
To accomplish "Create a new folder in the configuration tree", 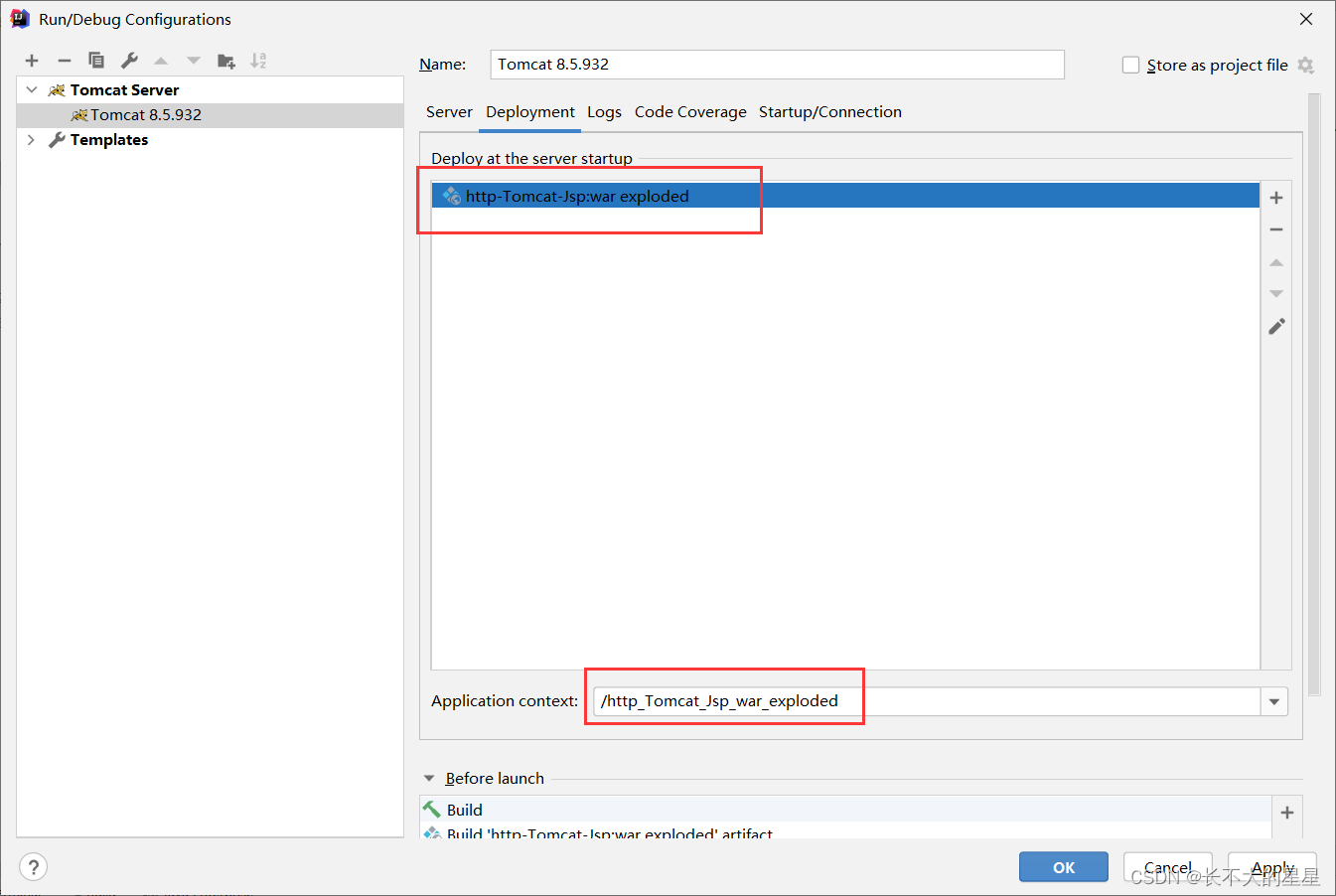I will (226, 61).
